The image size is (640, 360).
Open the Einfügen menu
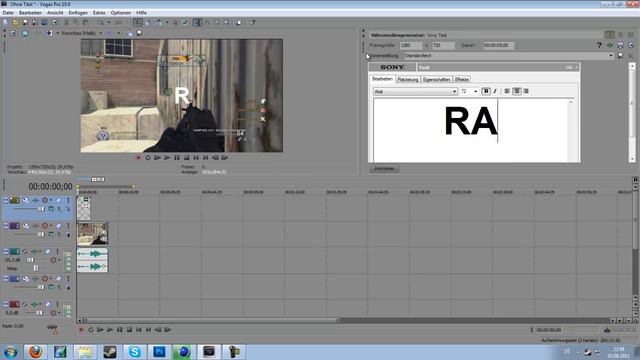78,13
